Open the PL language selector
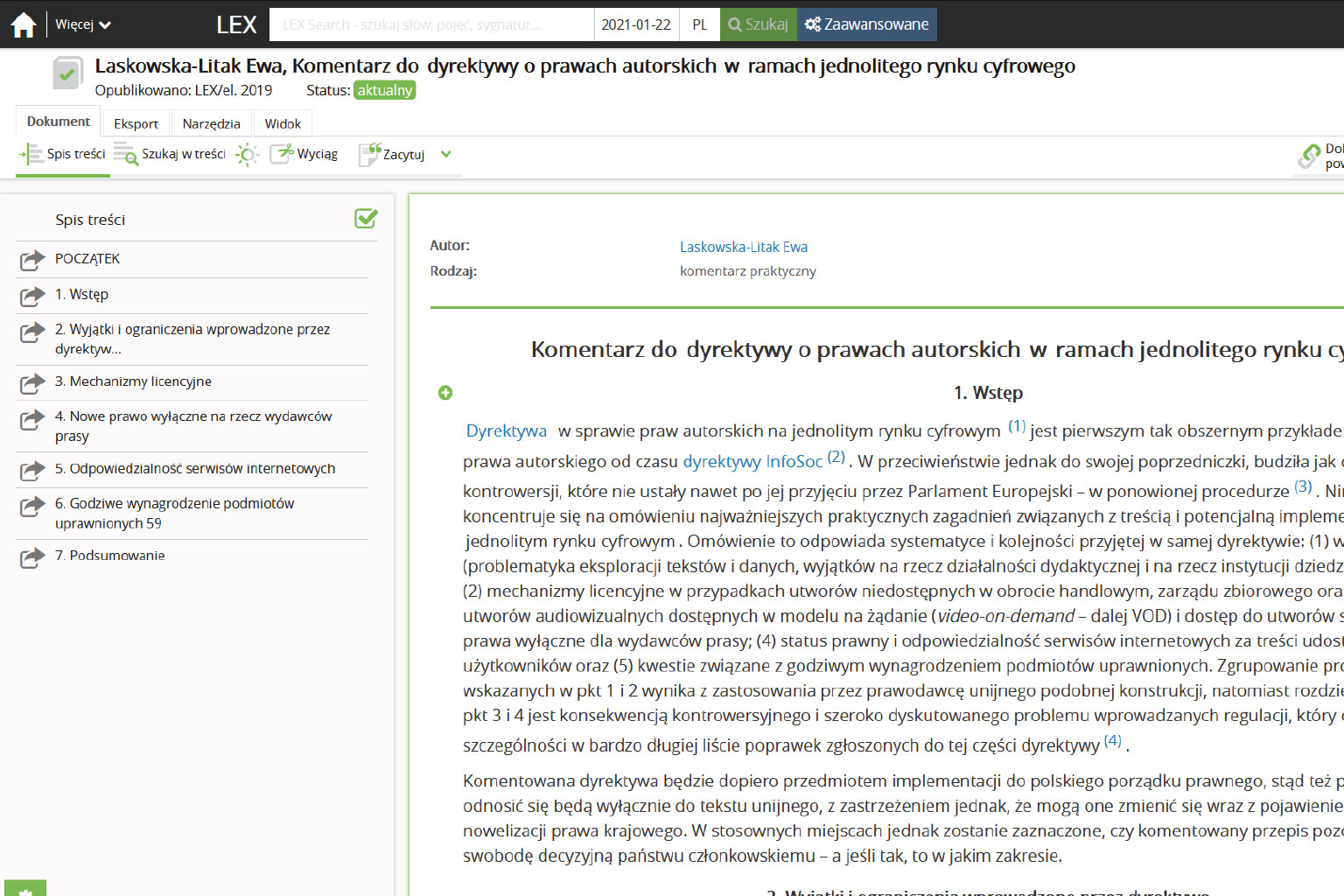This screenshot has height=896, width=1344. click(699, 24)
